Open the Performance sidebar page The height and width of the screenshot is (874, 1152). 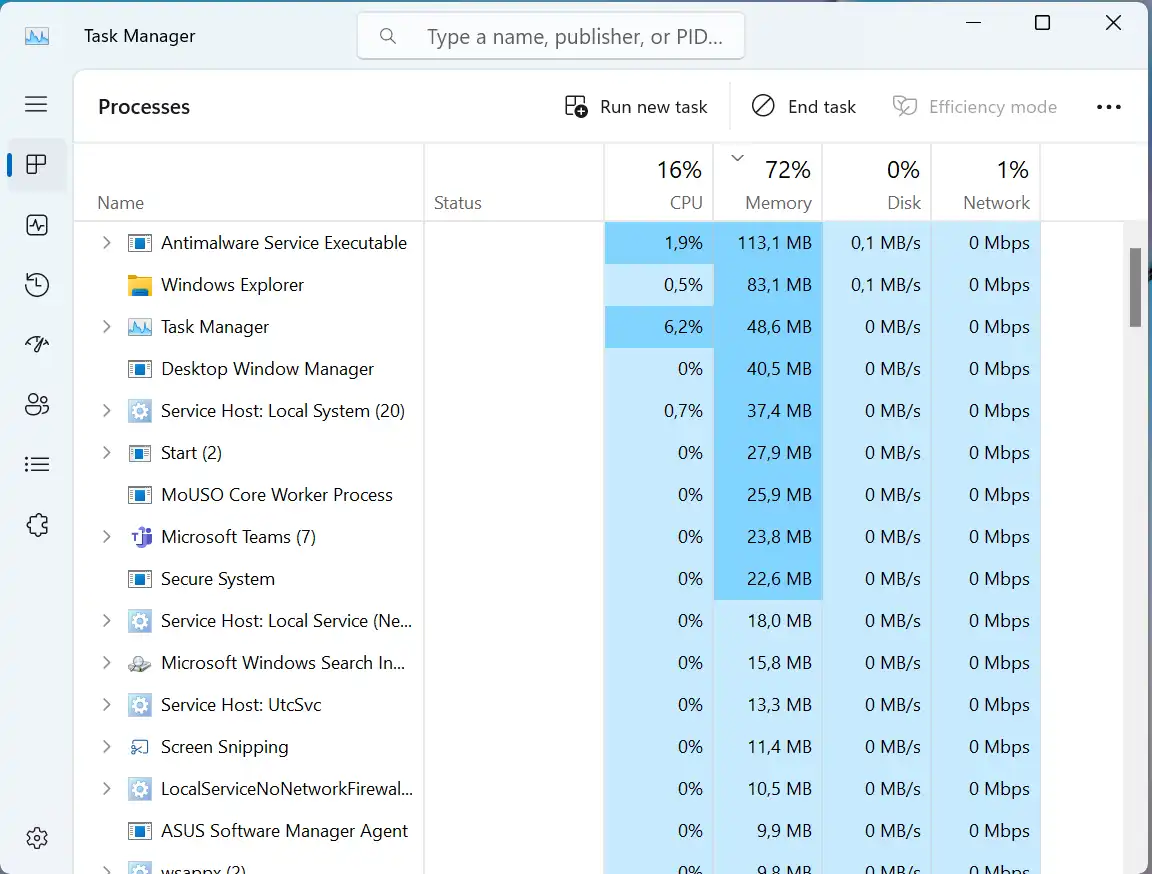pos(36,225)
